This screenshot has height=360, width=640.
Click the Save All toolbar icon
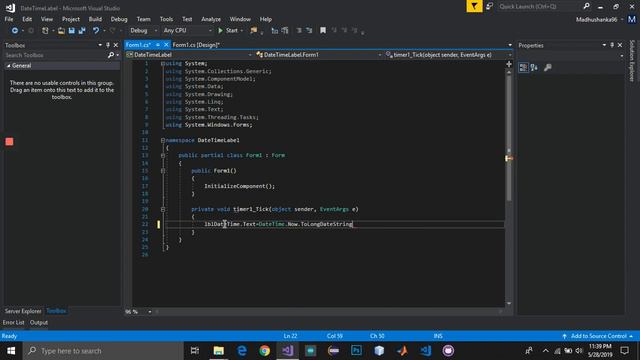[82, 31]
